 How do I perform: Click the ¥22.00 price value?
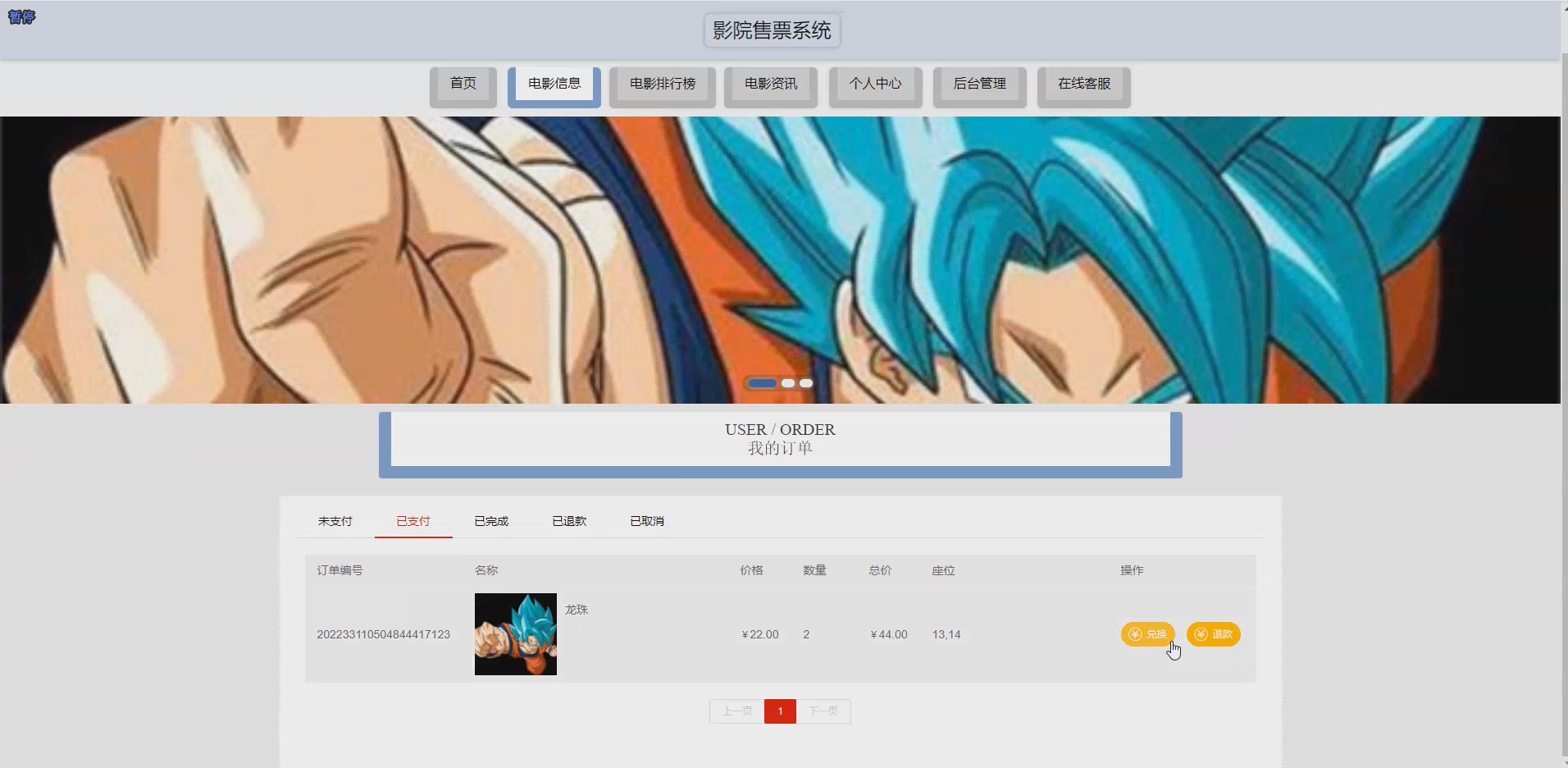759,634
